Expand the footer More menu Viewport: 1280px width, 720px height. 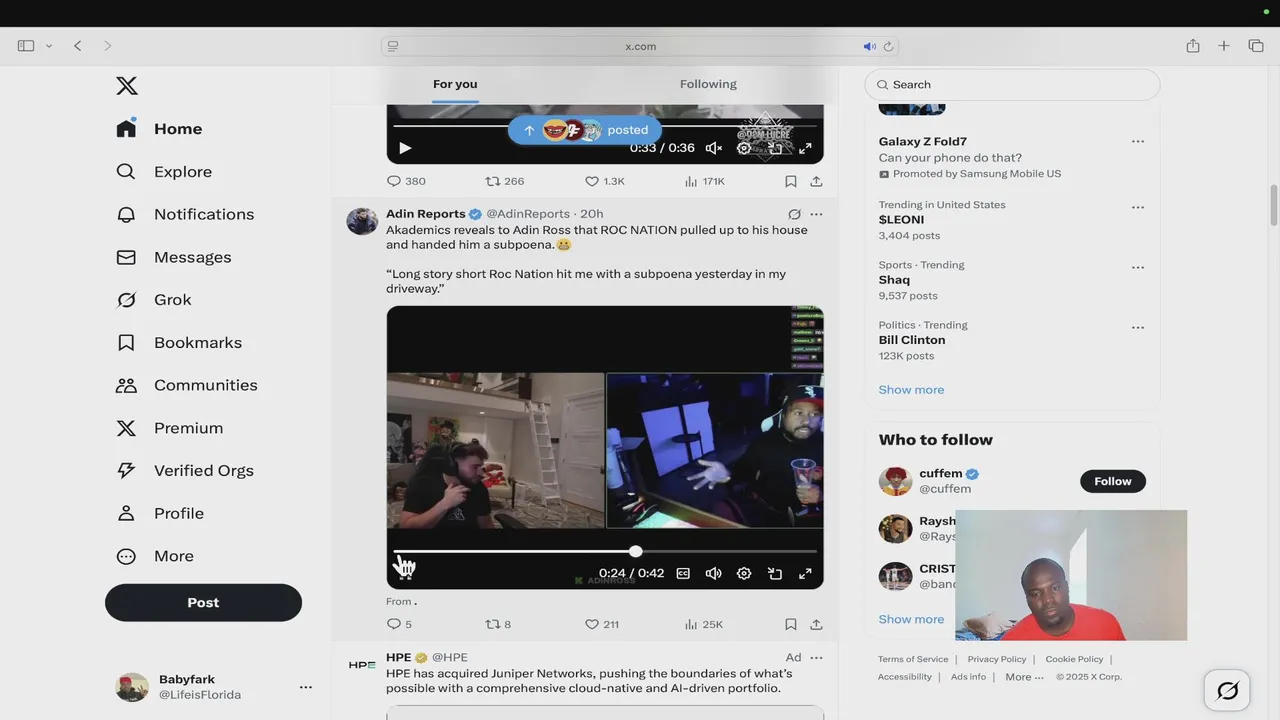[x=1024, y=677]
